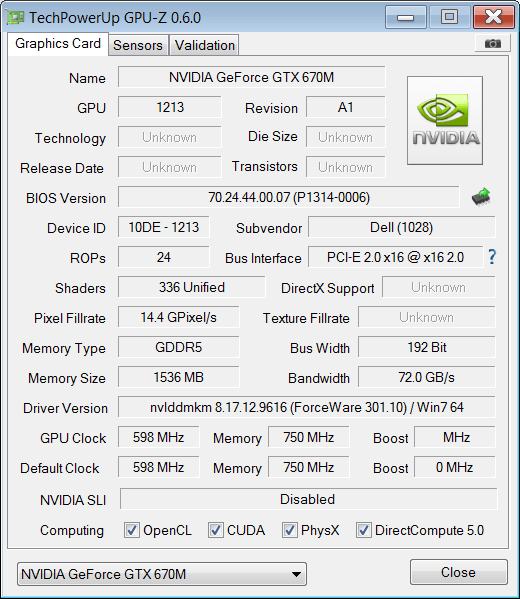Image resolution: width=520 pixels, height=599 pixels.
Task: Click the Name field GTX 670M
Action: click(251, 77)
